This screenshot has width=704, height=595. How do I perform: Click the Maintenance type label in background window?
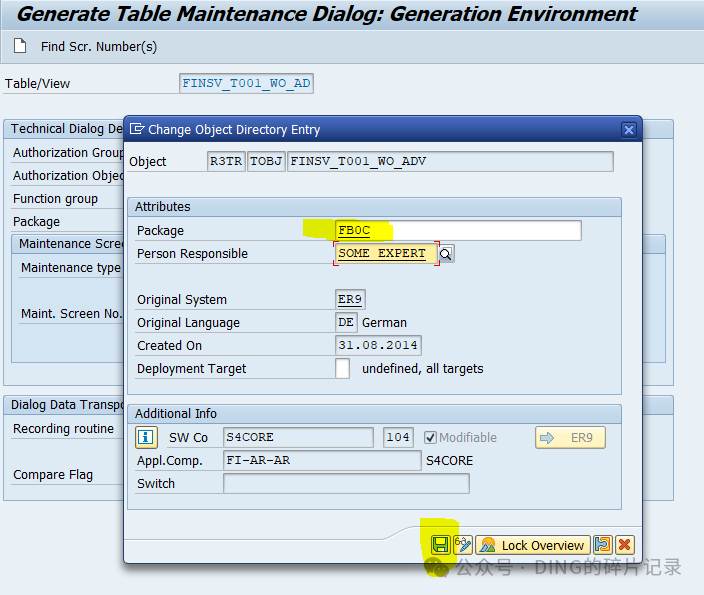tap(70, 268)
